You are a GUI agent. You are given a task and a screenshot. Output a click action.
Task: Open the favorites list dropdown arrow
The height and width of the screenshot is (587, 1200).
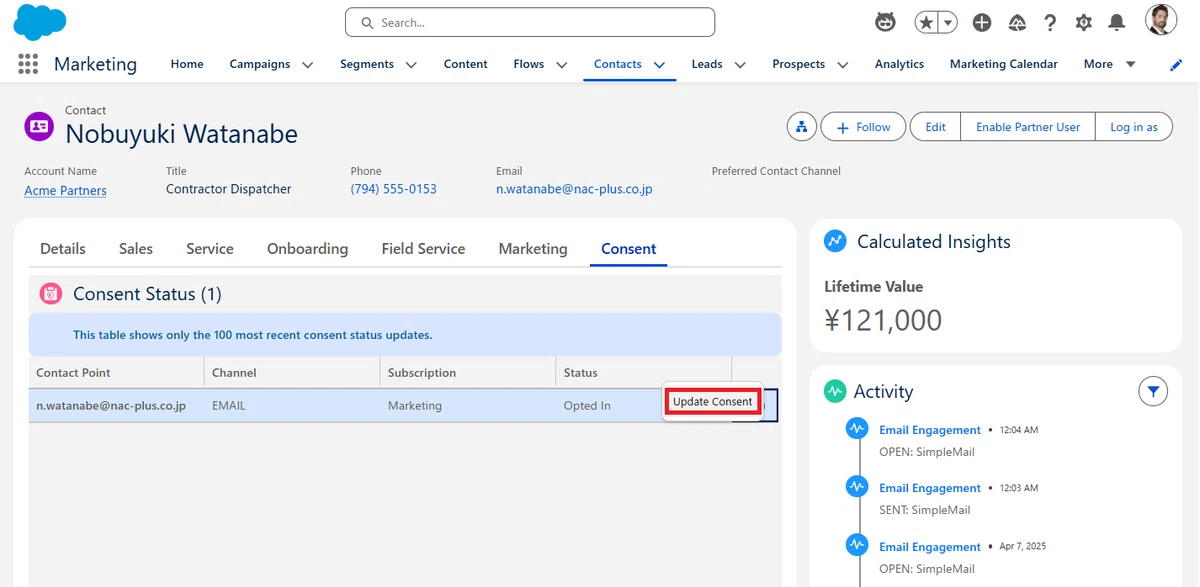pyautogui.click(x=947, y=22)
